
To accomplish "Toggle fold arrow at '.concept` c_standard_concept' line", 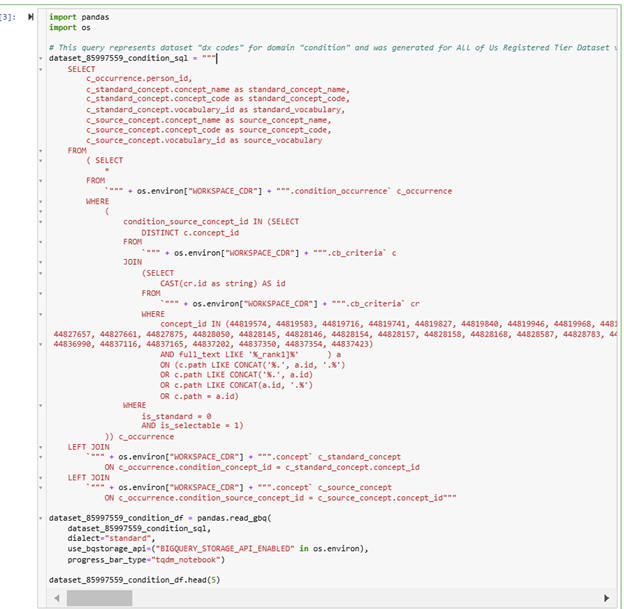I will tap(41, 457).
